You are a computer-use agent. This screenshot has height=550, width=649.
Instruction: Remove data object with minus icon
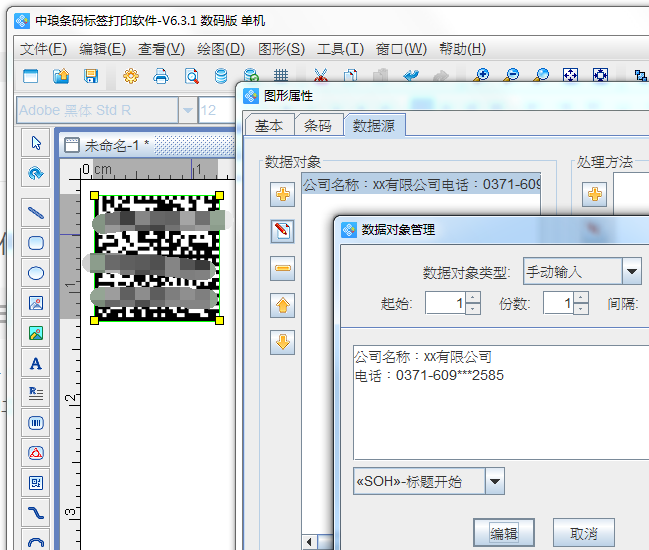[282, 268]
